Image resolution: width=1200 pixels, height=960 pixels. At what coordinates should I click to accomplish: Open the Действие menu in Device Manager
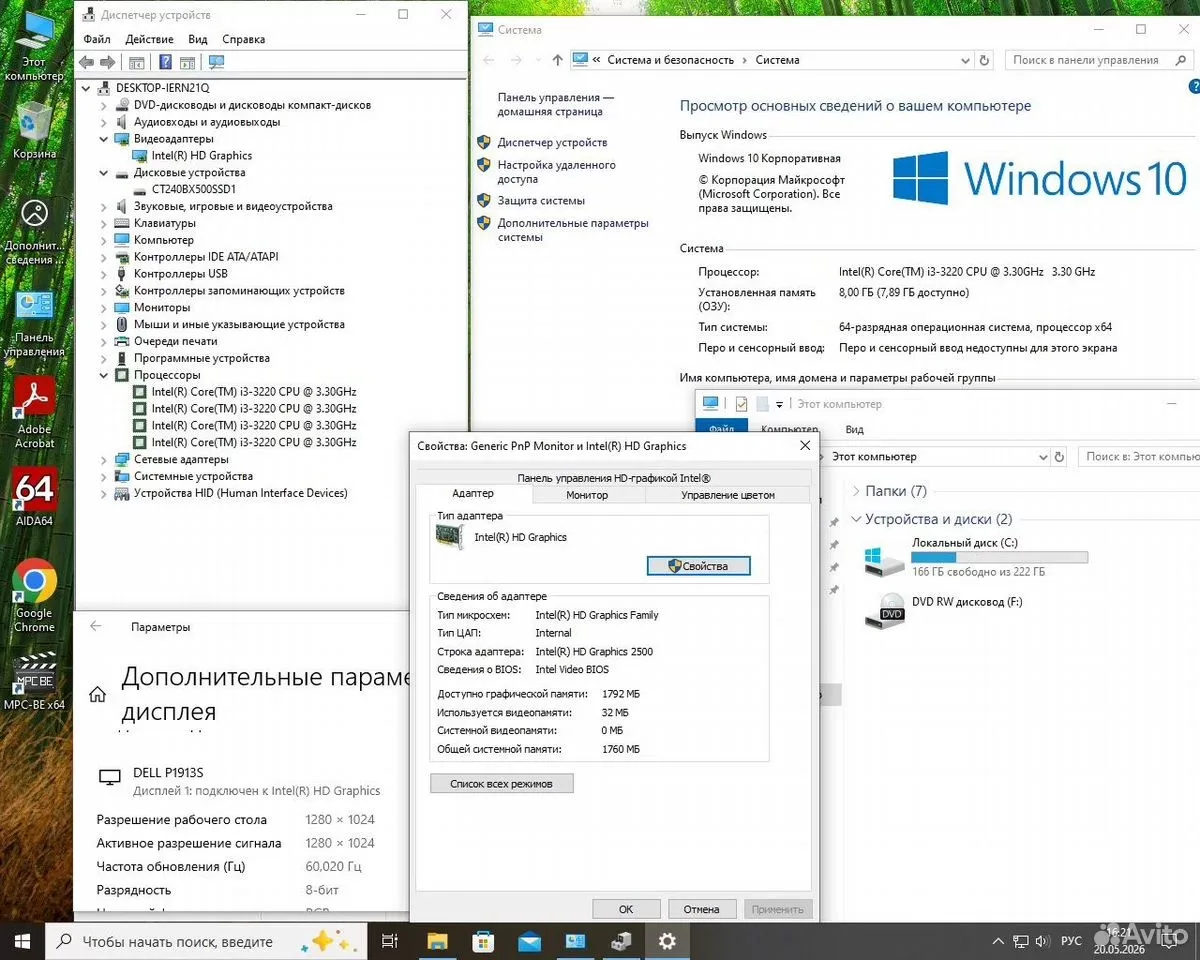[150, 39]
